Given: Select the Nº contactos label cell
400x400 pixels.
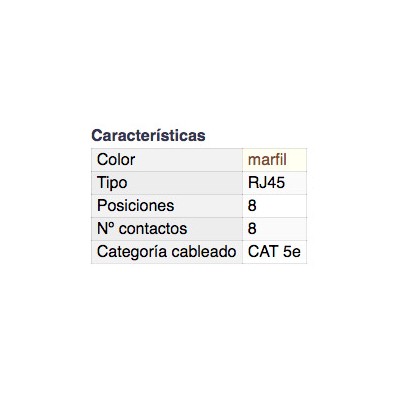Looking at the screenshot, I should [167, 229].
